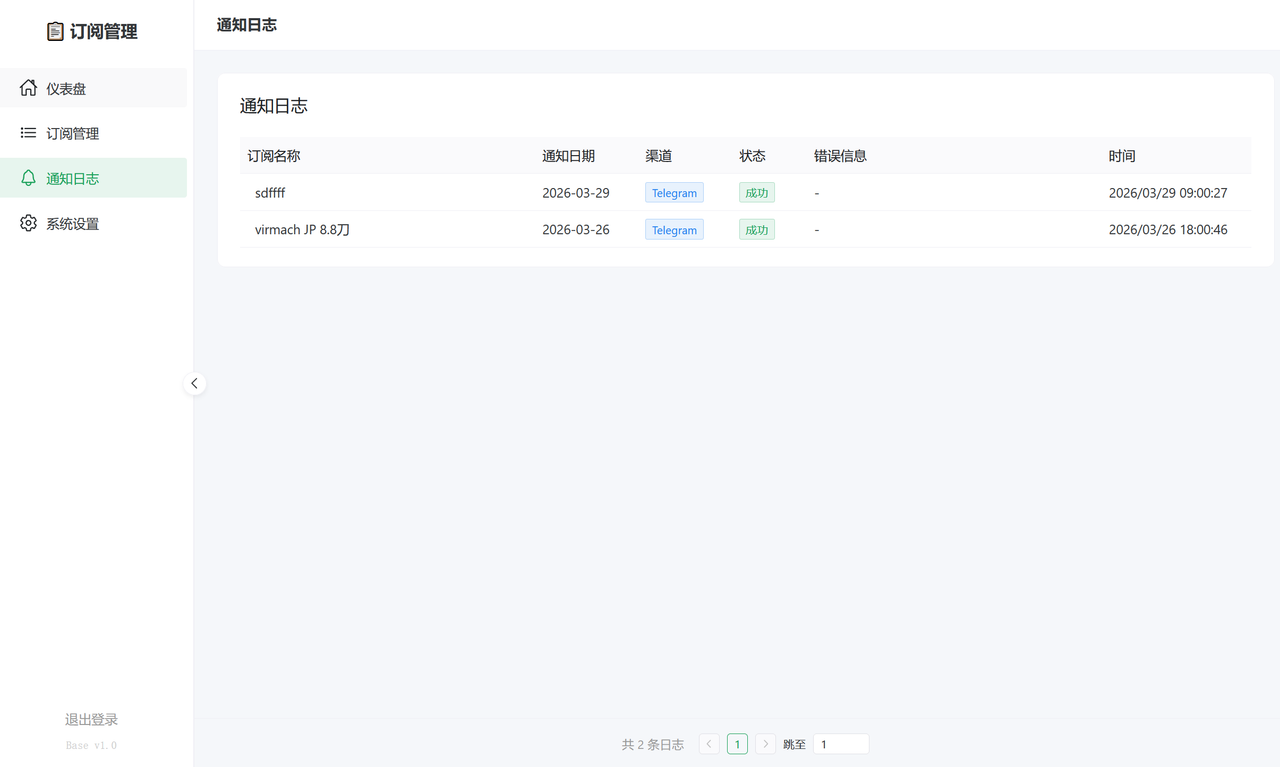Open the 系统设置 menu item
Screen dimensions: 1280x767
tap(93, 223)
